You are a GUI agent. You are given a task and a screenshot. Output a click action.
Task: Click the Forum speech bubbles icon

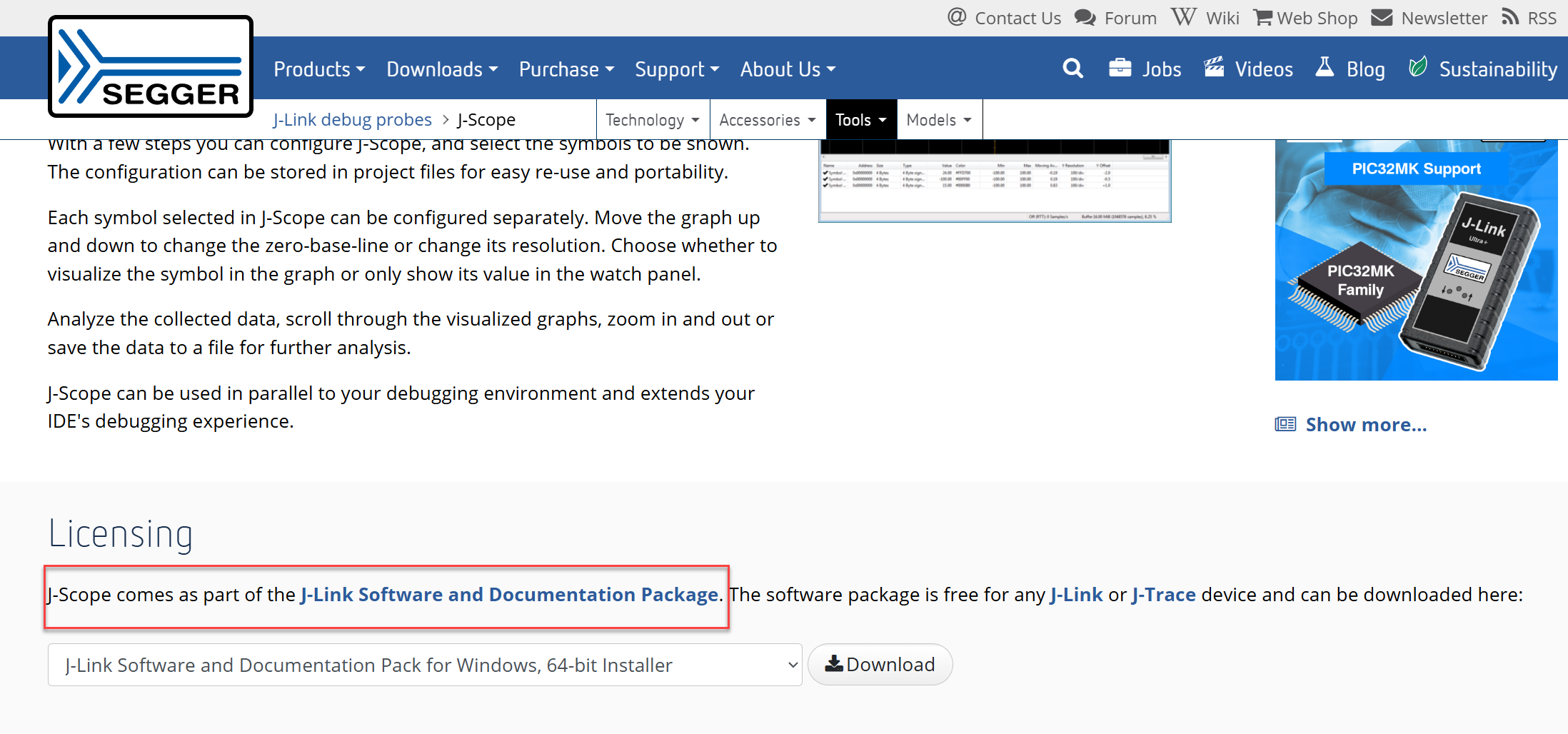pos(1085,17)
